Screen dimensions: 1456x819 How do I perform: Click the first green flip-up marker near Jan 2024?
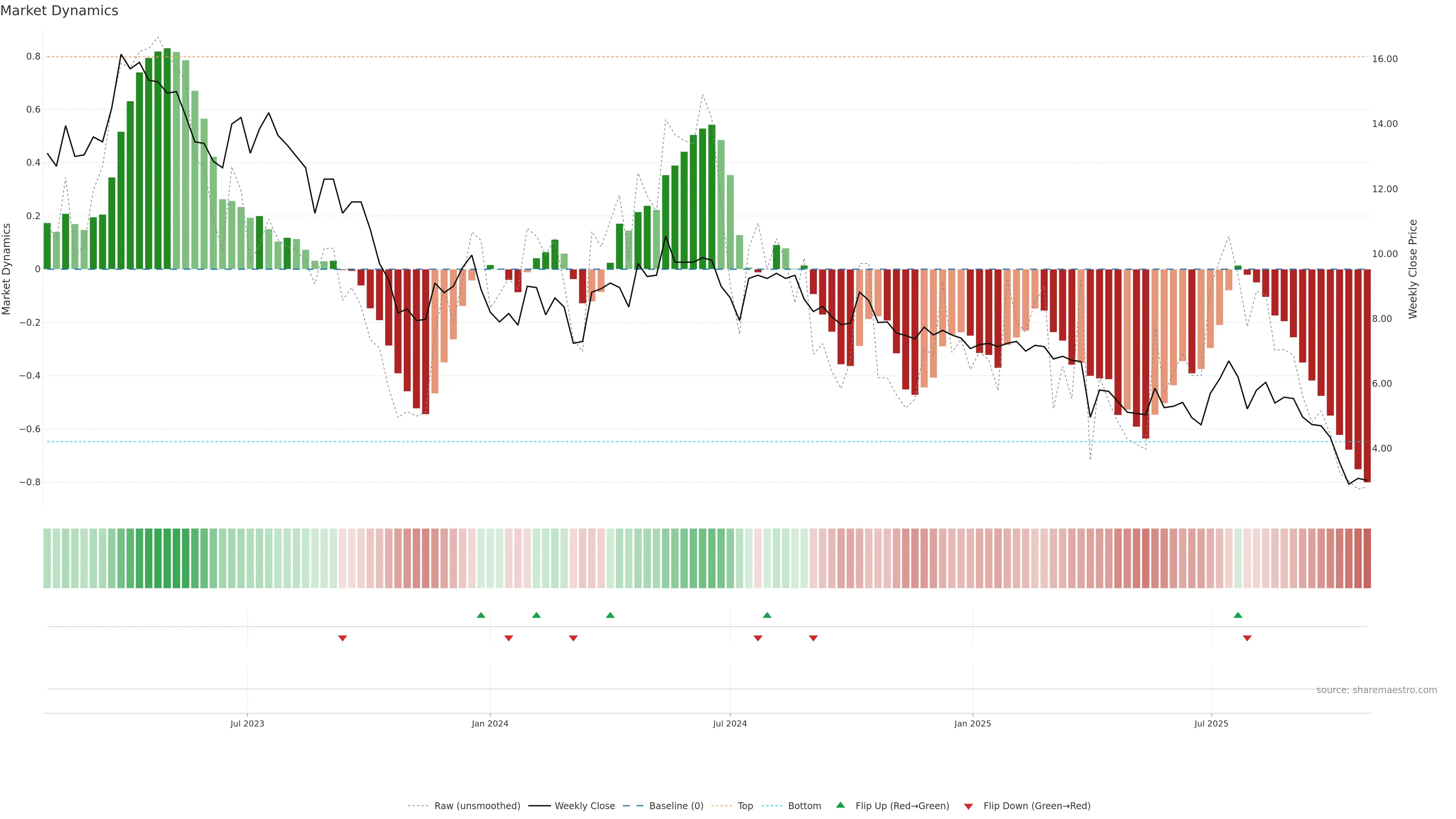(x=481, y=615)
